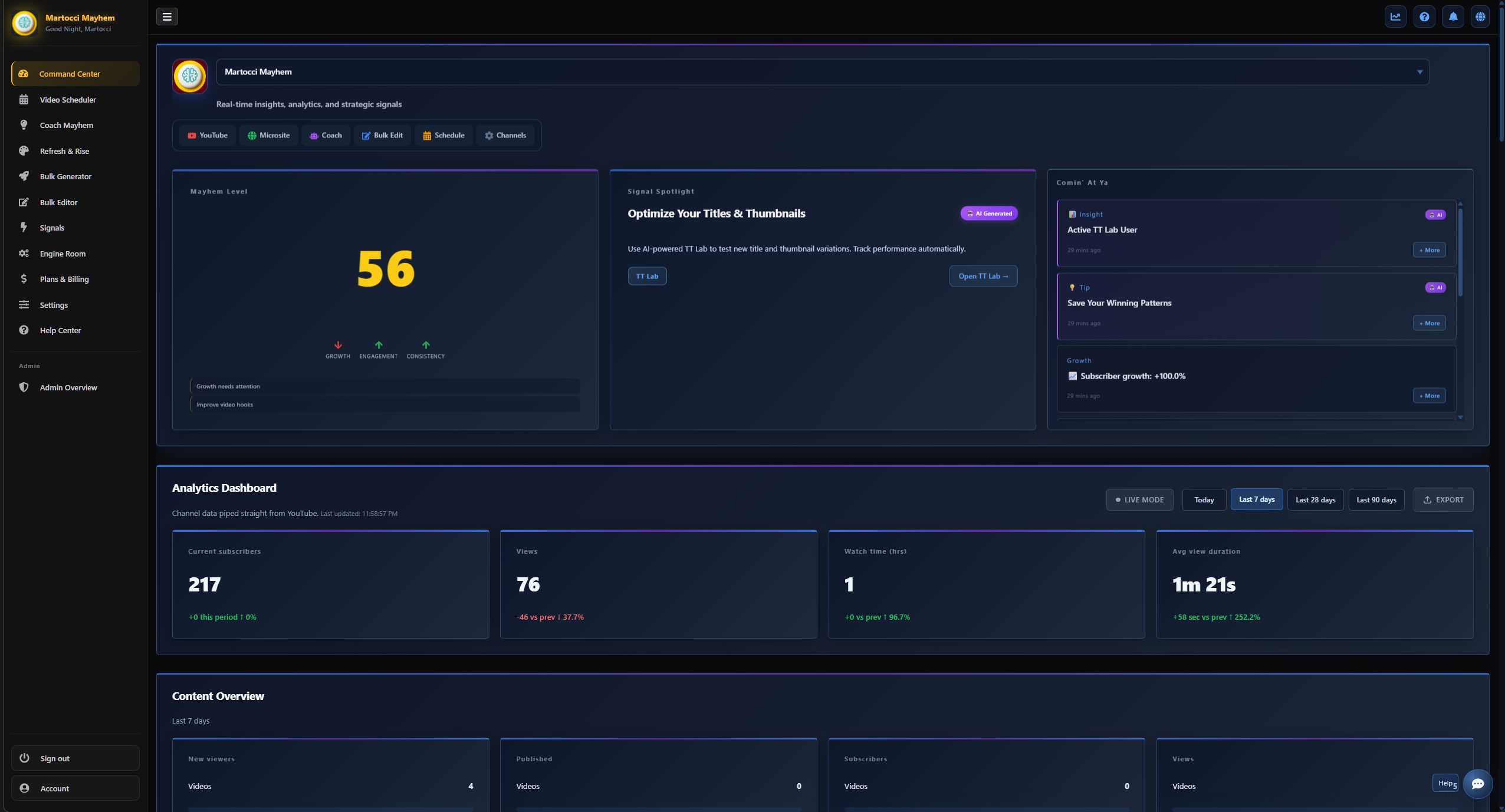Open Video Scheduler in sidebar
1505x812 pixels.
68,100
